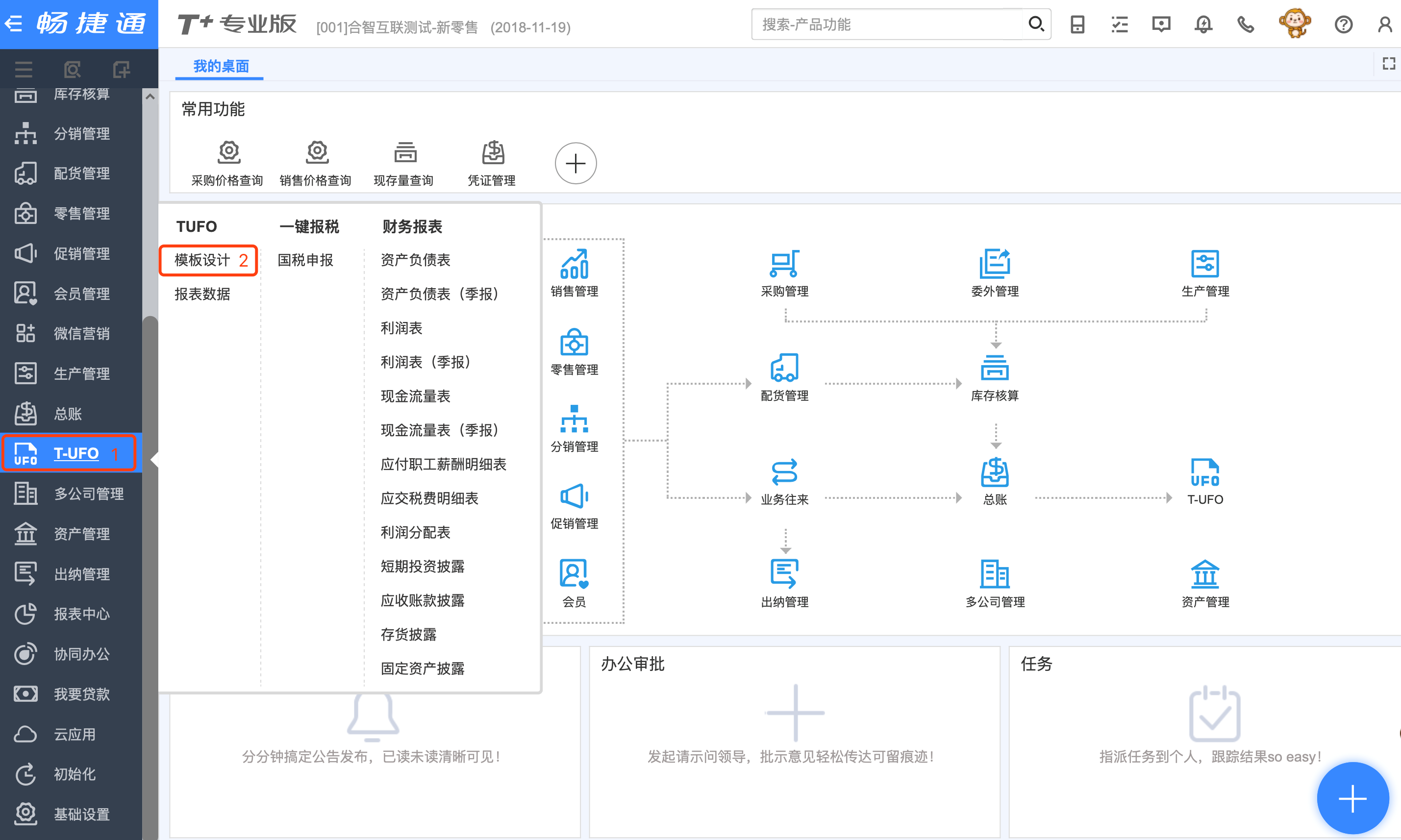The image size is (1401, 840).
Task: Open notification bell icon in header
Action: click(1203, 25)
